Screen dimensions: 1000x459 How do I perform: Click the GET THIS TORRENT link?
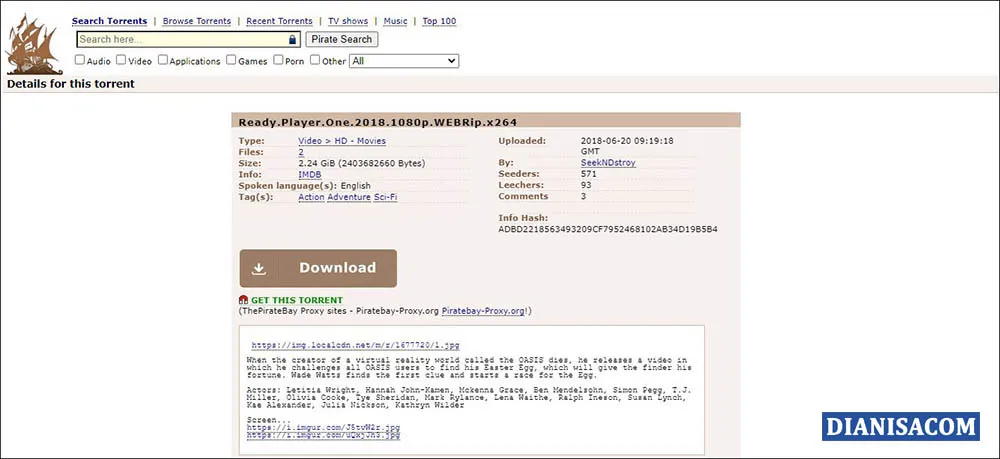(297, 300)
